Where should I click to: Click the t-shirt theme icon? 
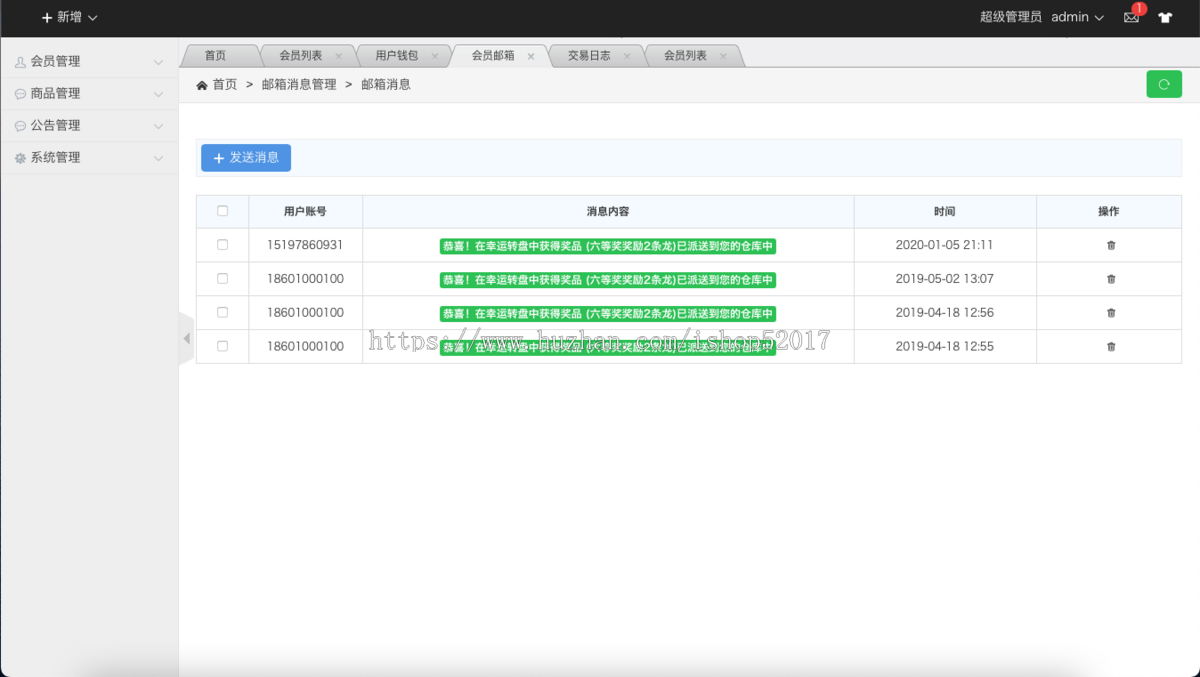coord(1165,17)
